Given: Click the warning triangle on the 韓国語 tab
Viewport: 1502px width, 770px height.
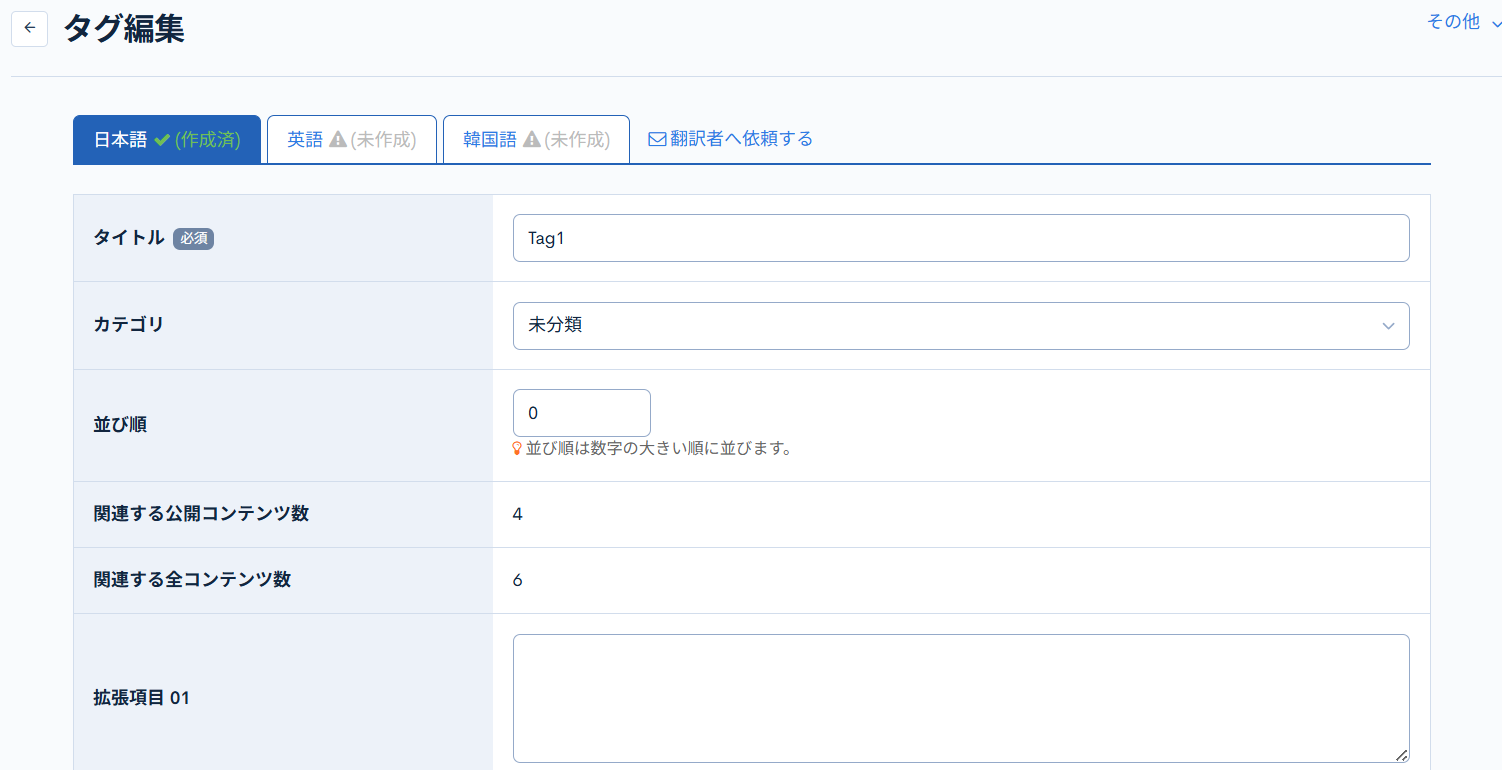Looking at the screenshot, I should [x=532, y=139].
